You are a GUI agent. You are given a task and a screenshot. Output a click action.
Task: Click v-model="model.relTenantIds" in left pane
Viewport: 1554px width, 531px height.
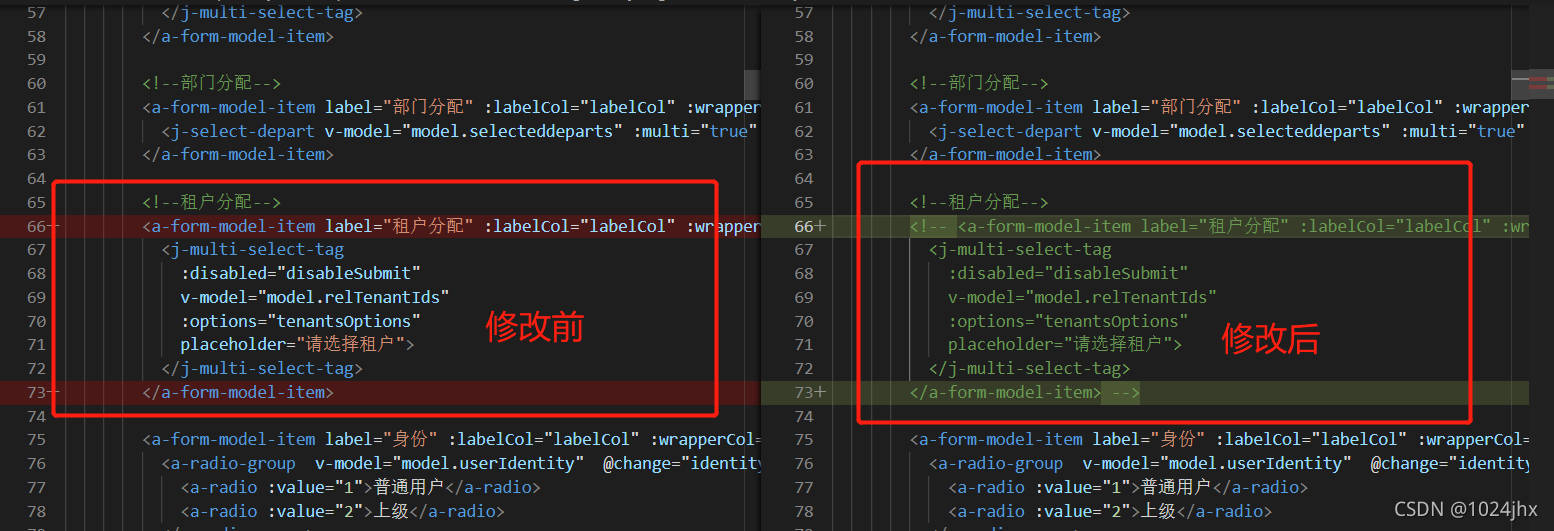point(315,297)
